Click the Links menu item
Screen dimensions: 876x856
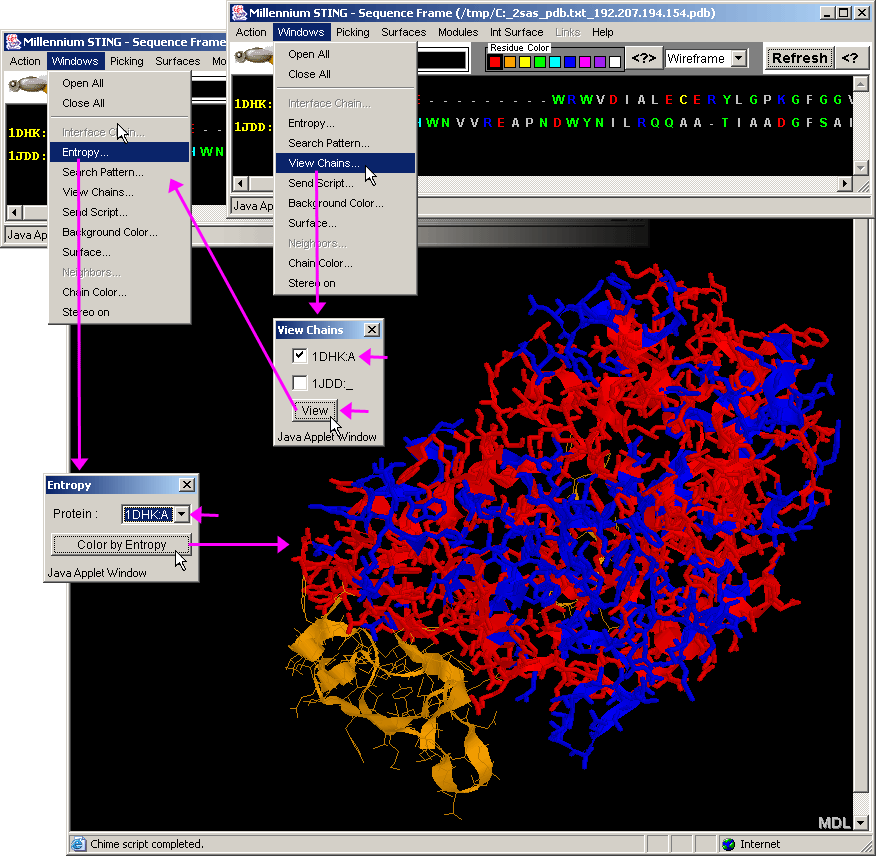[x=568, y=32]
